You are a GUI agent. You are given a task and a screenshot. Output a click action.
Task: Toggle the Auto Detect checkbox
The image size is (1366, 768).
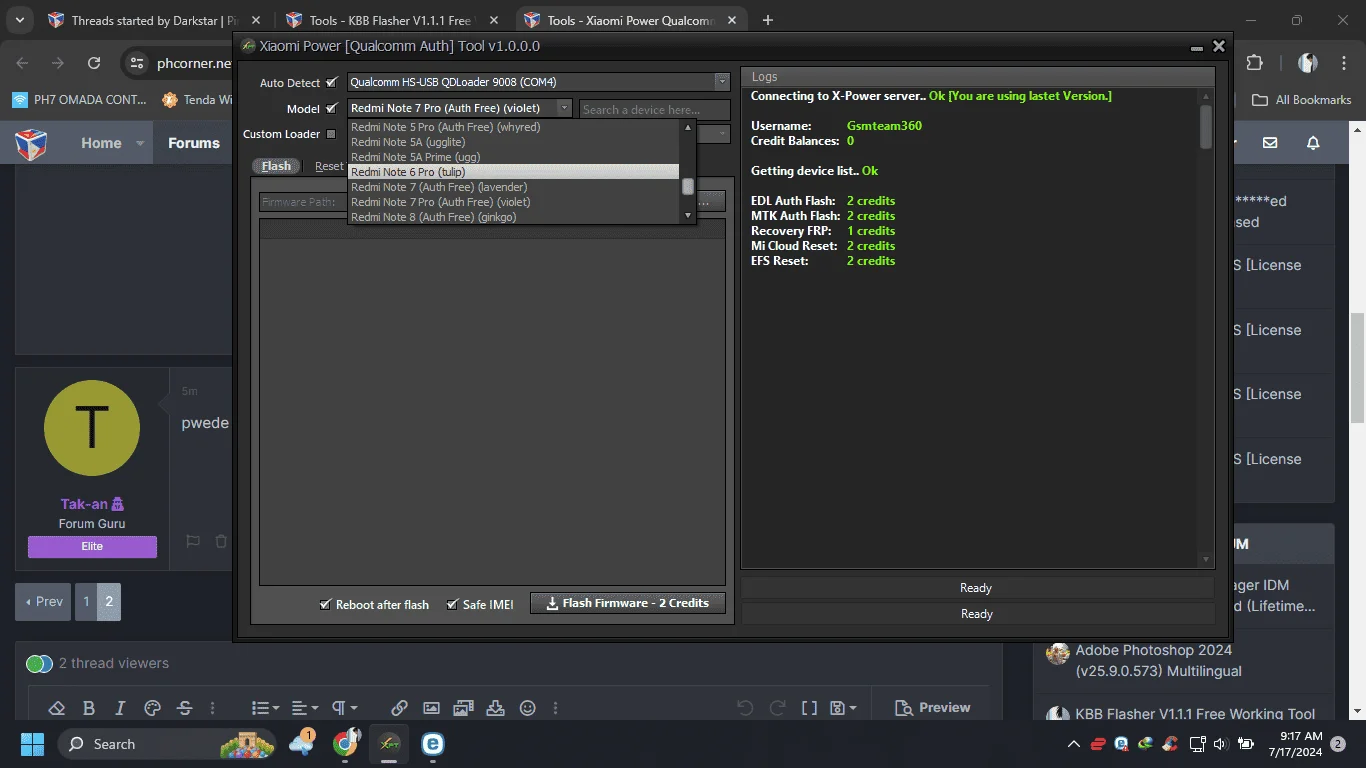pos(332,83)
